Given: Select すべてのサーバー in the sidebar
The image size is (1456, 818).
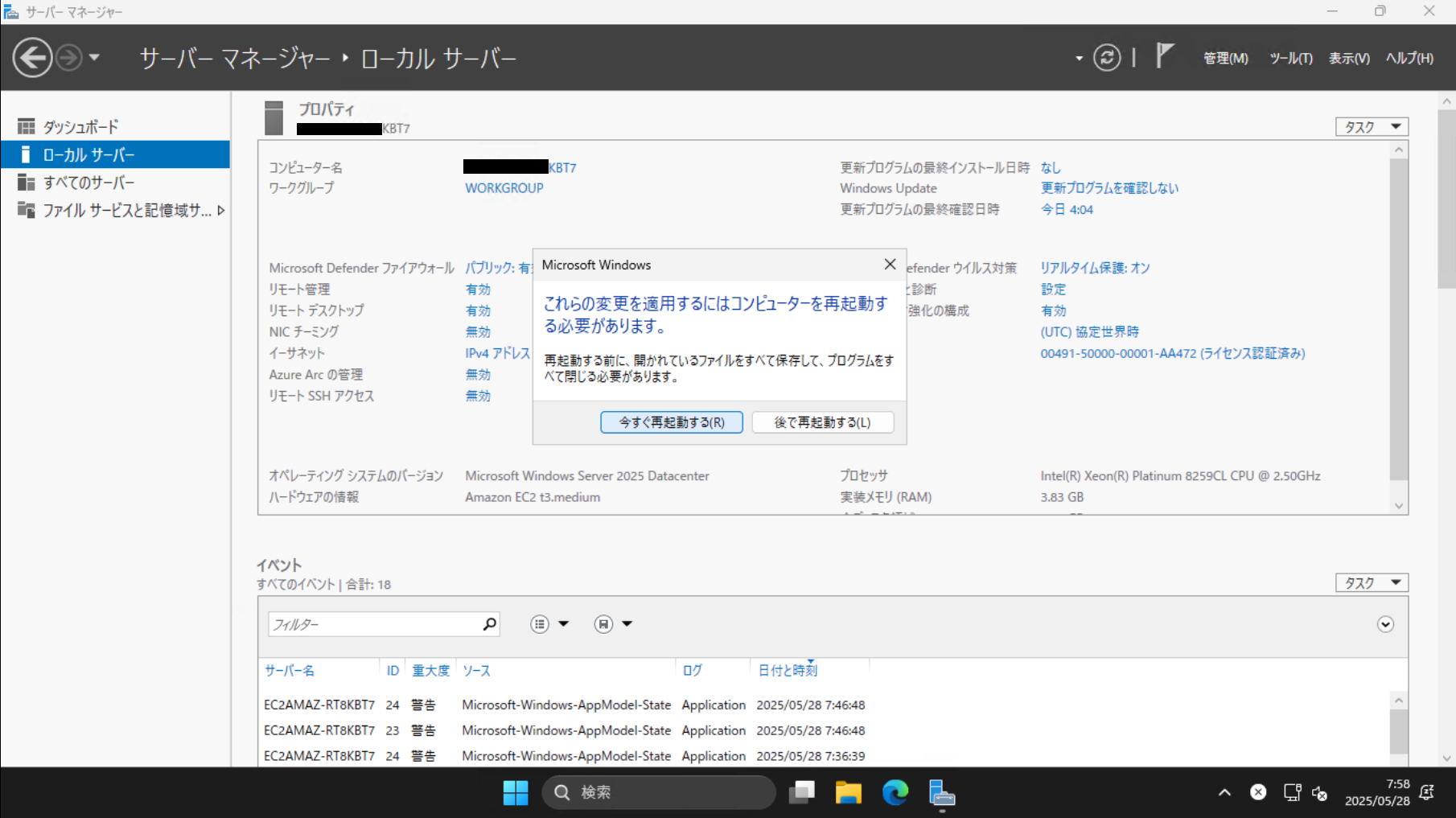Looking at the screenshot, I should [115, 183].
